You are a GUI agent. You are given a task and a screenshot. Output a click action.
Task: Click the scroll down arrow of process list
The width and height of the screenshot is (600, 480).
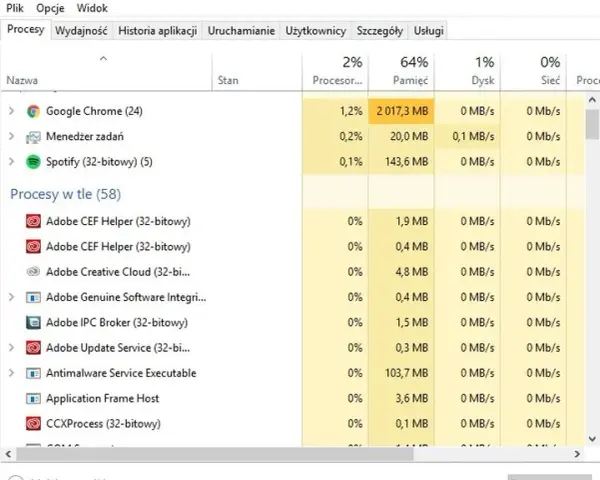pyautogui.click(x=592, y=439)
